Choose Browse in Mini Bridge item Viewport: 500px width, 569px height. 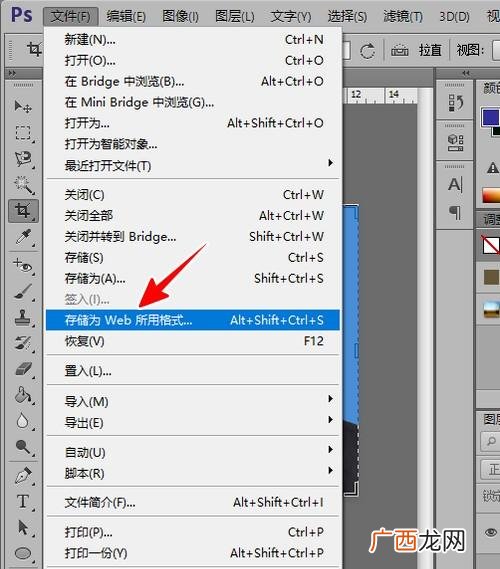pos(193,102)
